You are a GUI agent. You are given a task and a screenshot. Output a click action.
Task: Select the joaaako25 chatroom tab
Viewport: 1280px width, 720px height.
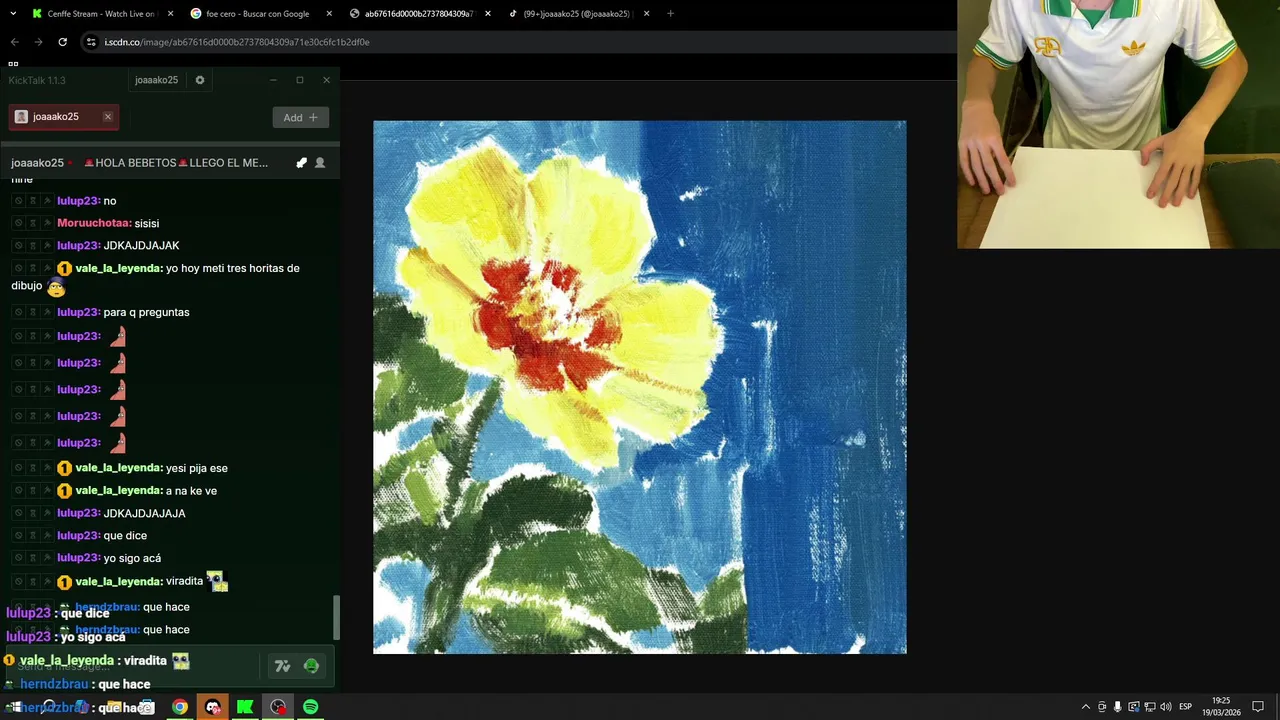pos(63,117)
